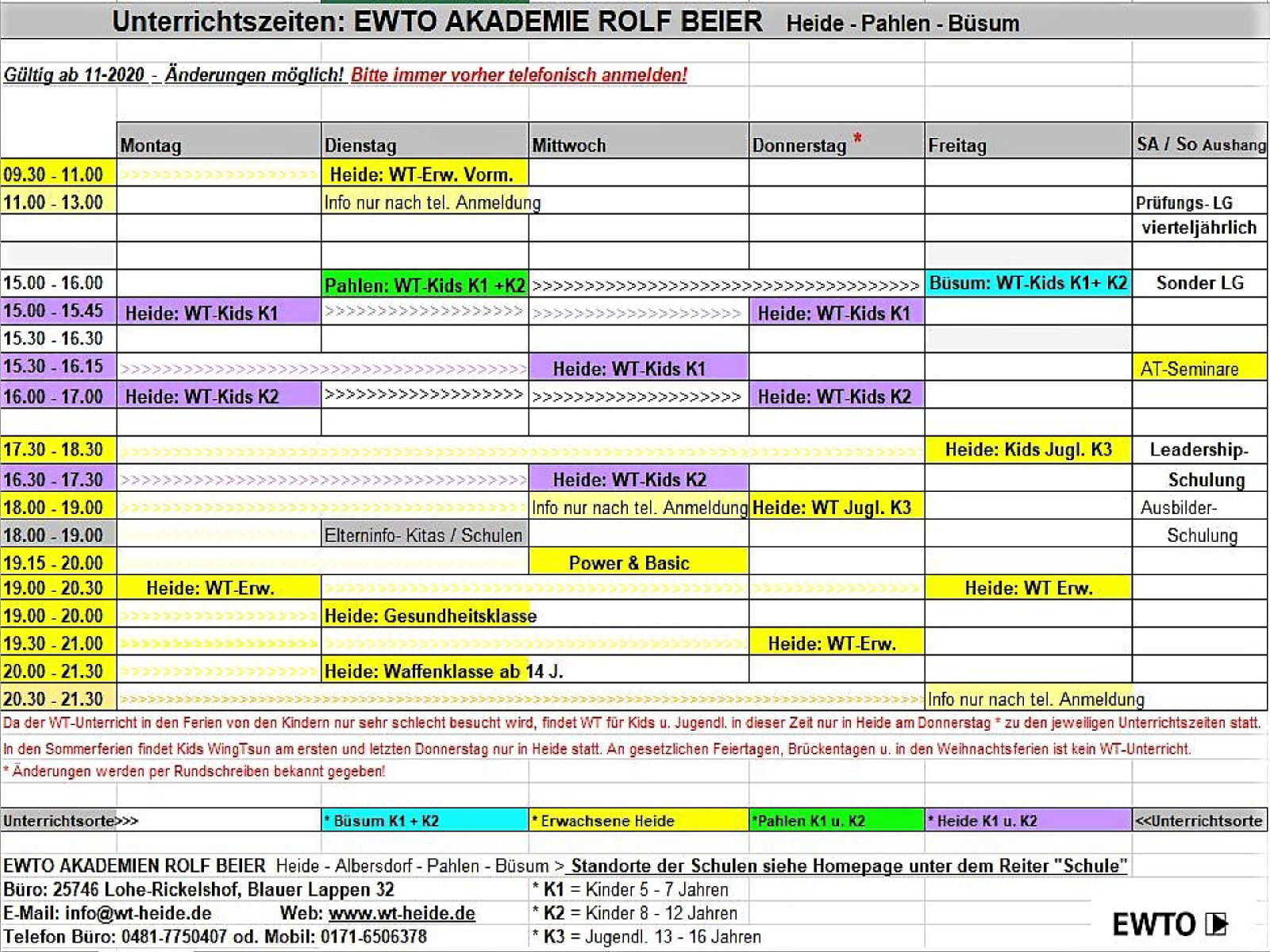Click Info nur nach tel. Anmeldung in 11.00 row

(432, 202)
